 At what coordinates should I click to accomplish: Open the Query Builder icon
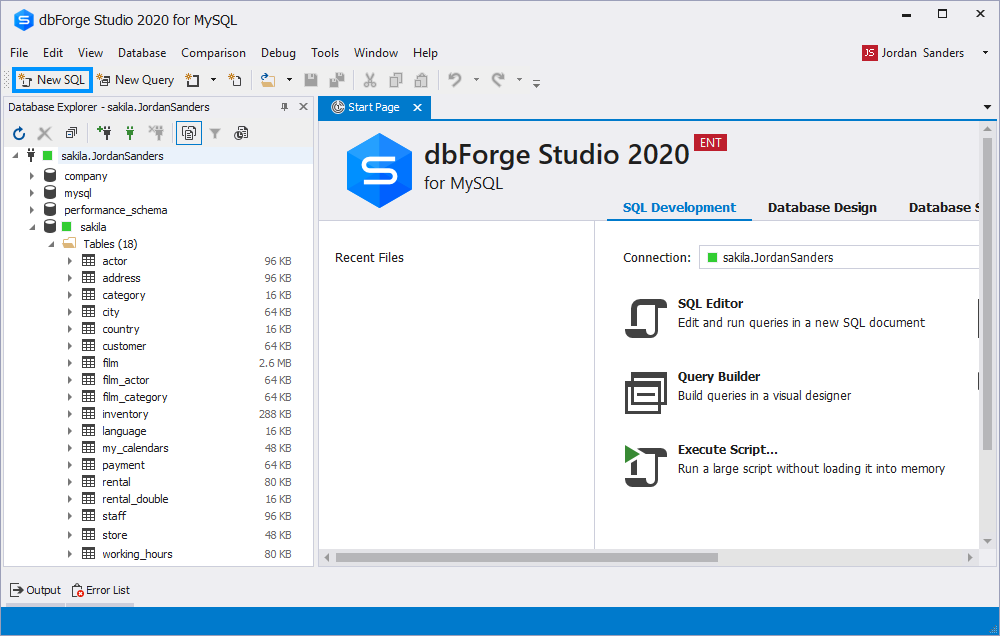tap(645, 392)
